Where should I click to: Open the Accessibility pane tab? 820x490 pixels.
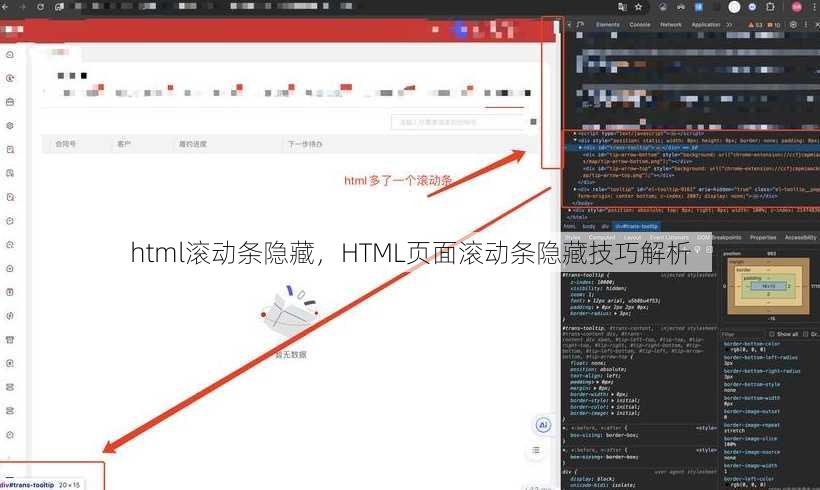[x=800, y=237]
